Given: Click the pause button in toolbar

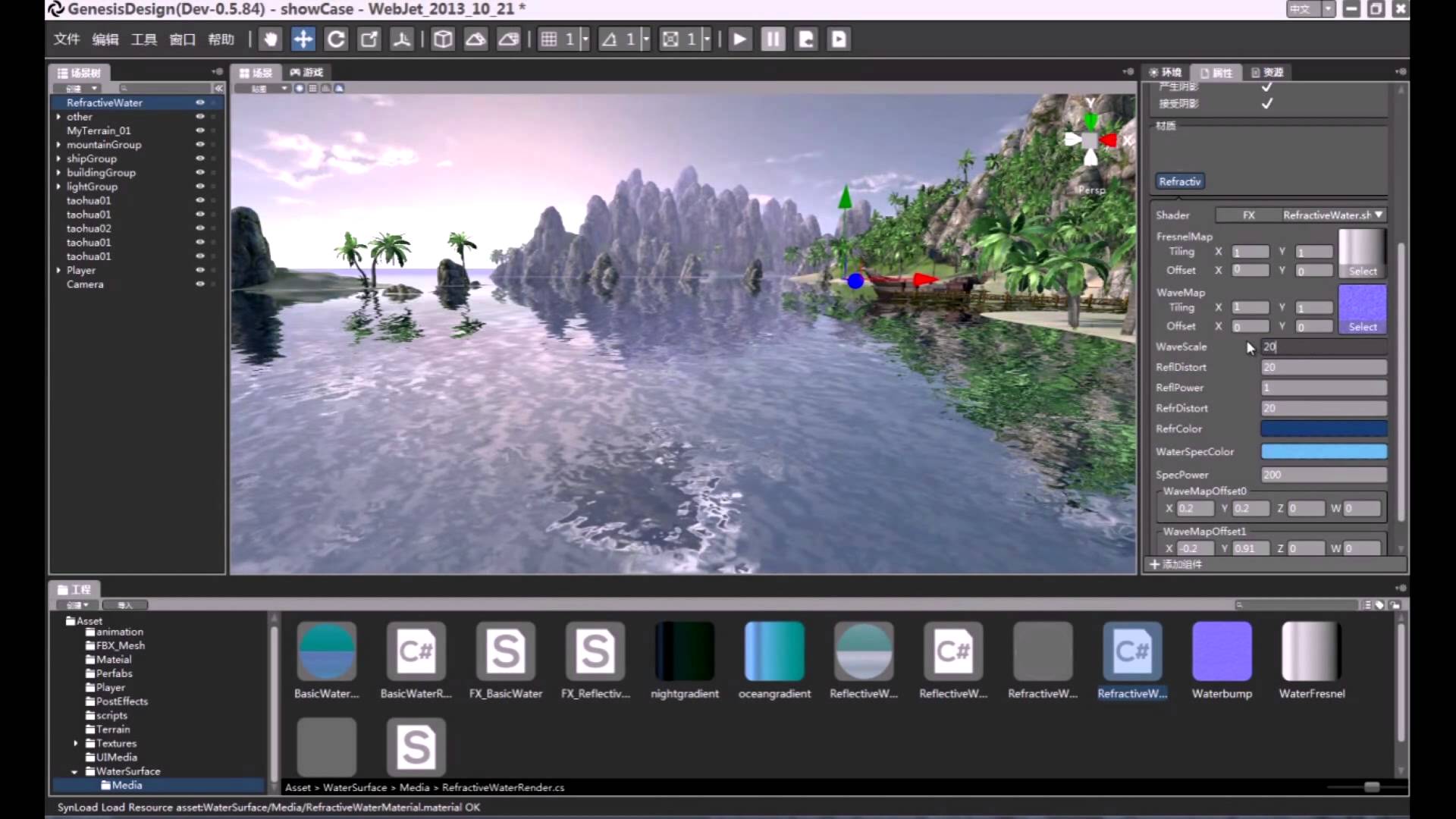Looking at the screenshot, I should coord(773,39).
